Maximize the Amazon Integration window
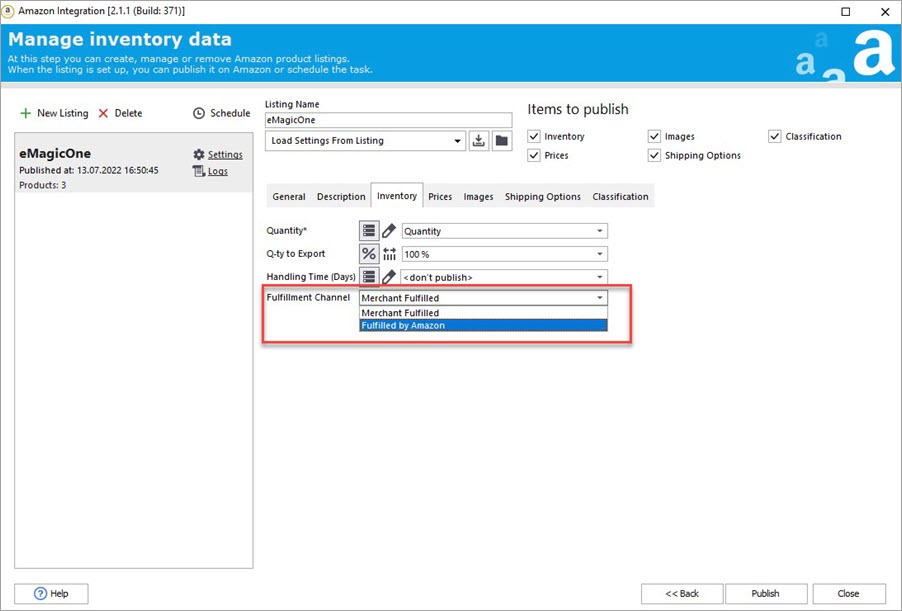Screen dimensions: 902x611 [x=846, y=12]
